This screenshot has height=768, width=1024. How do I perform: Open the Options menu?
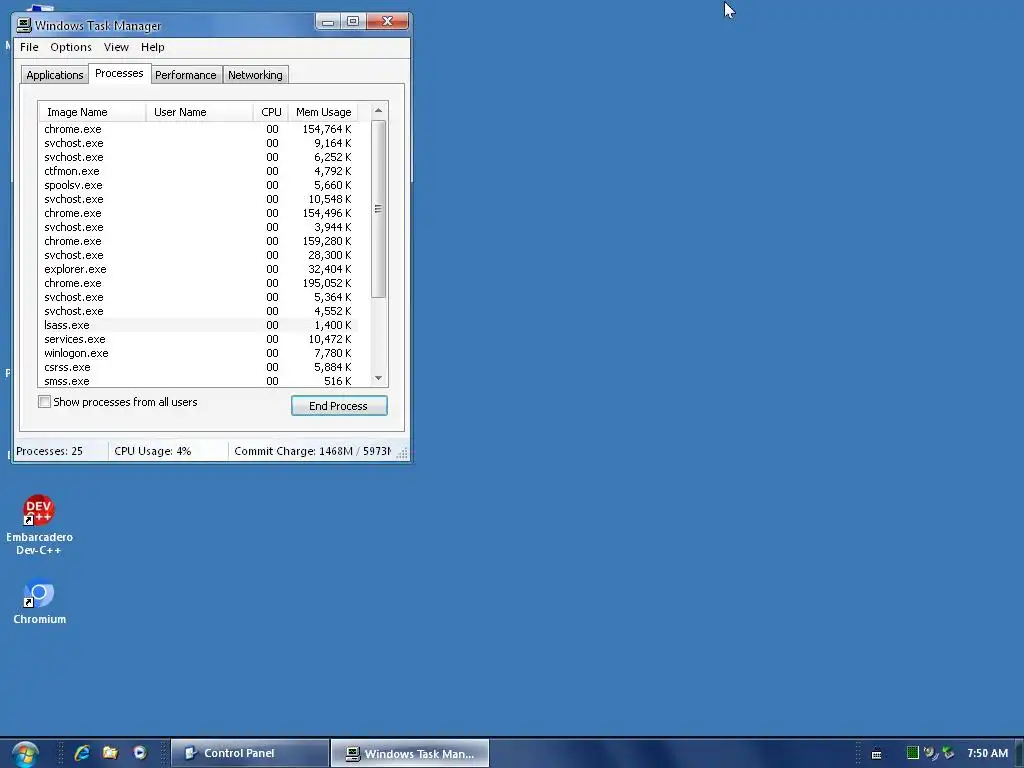pos(71,47)
